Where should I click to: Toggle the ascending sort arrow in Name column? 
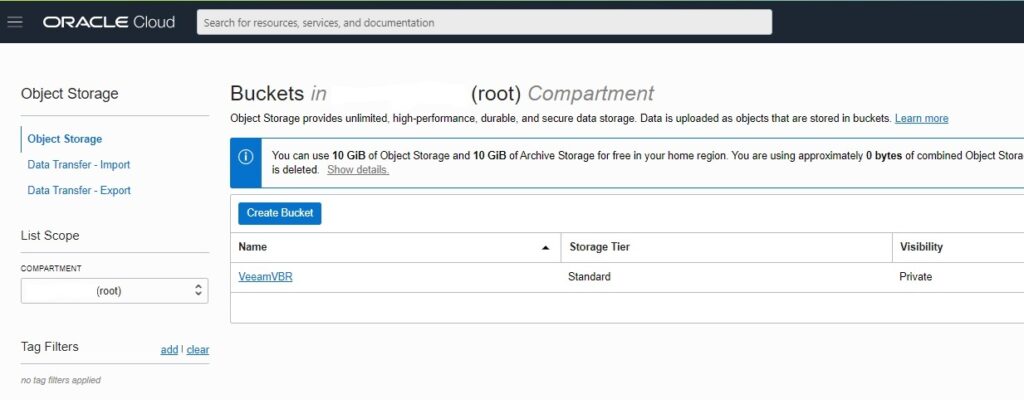[545, 247]
